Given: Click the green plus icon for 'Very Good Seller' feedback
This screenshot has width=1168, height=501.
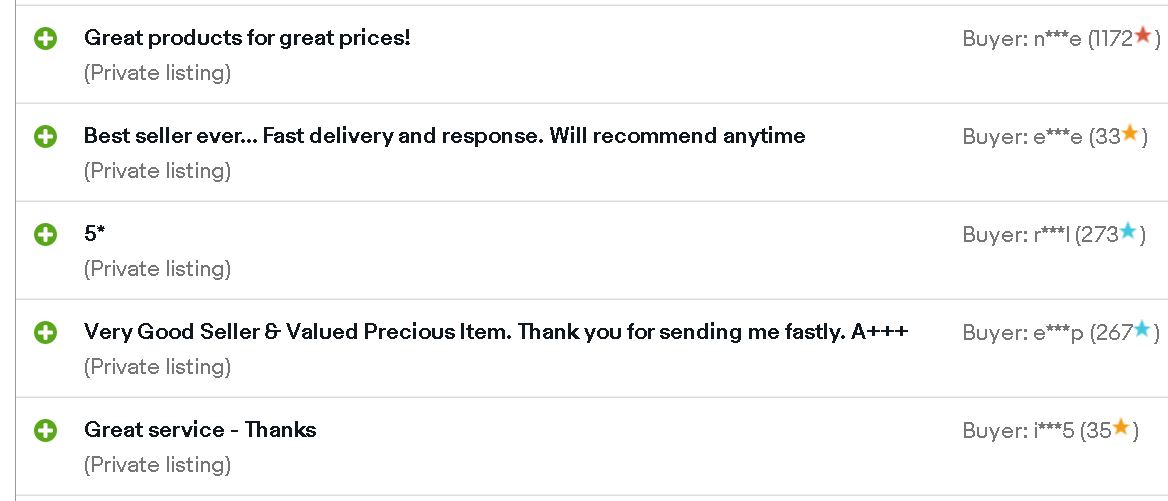Looking at the screenshot, I should point(45,333).
